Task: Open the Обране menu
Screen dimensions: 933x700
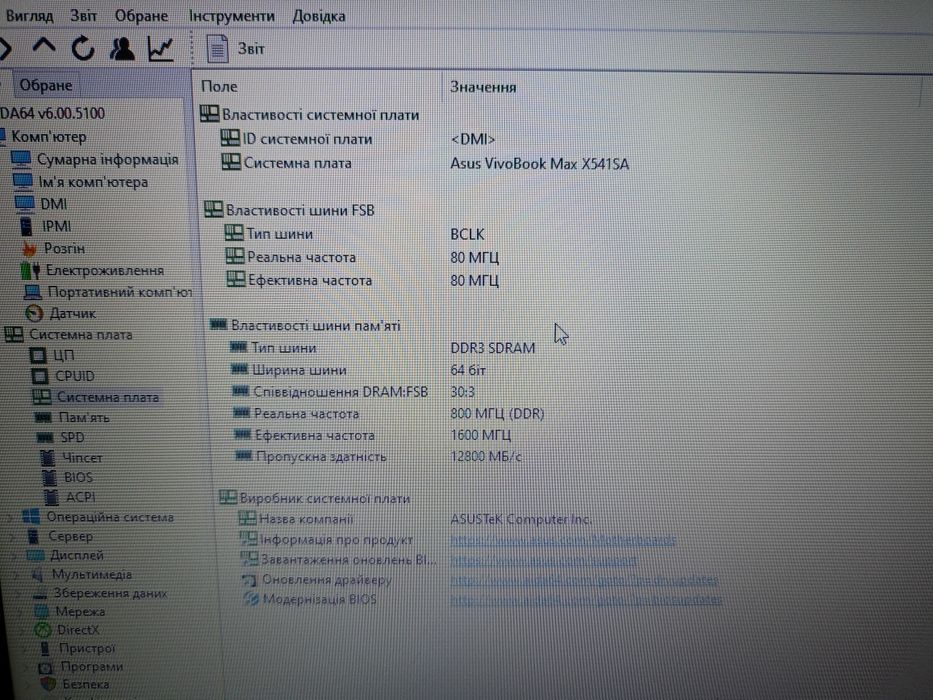Action: [141, 15]
